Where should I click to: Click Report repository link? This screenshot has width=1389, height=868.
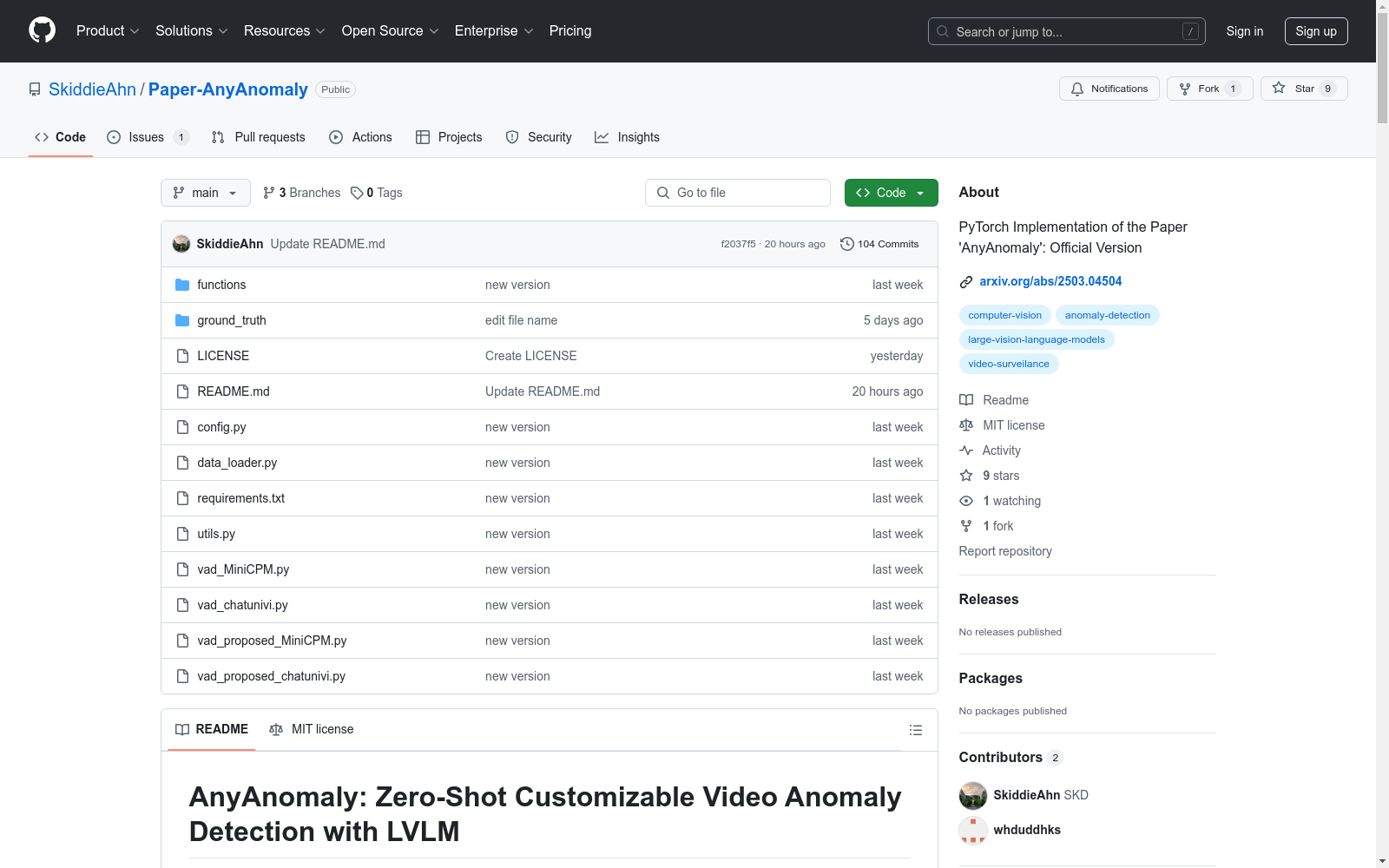point(1005,551)
